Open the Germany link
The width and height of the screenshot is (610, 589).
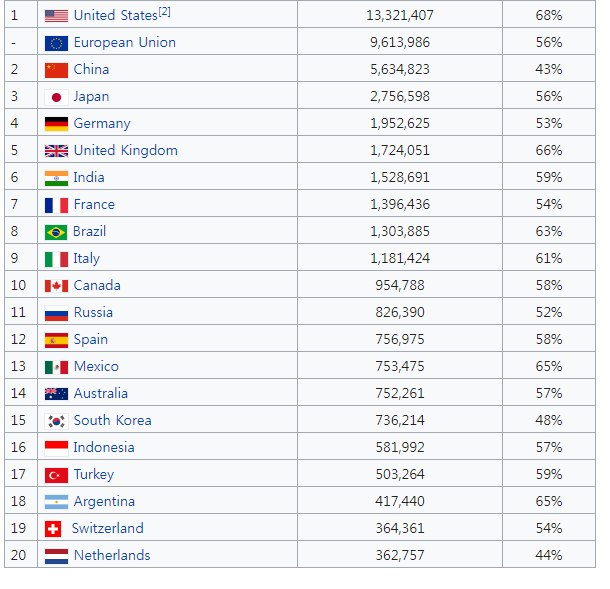102,124
